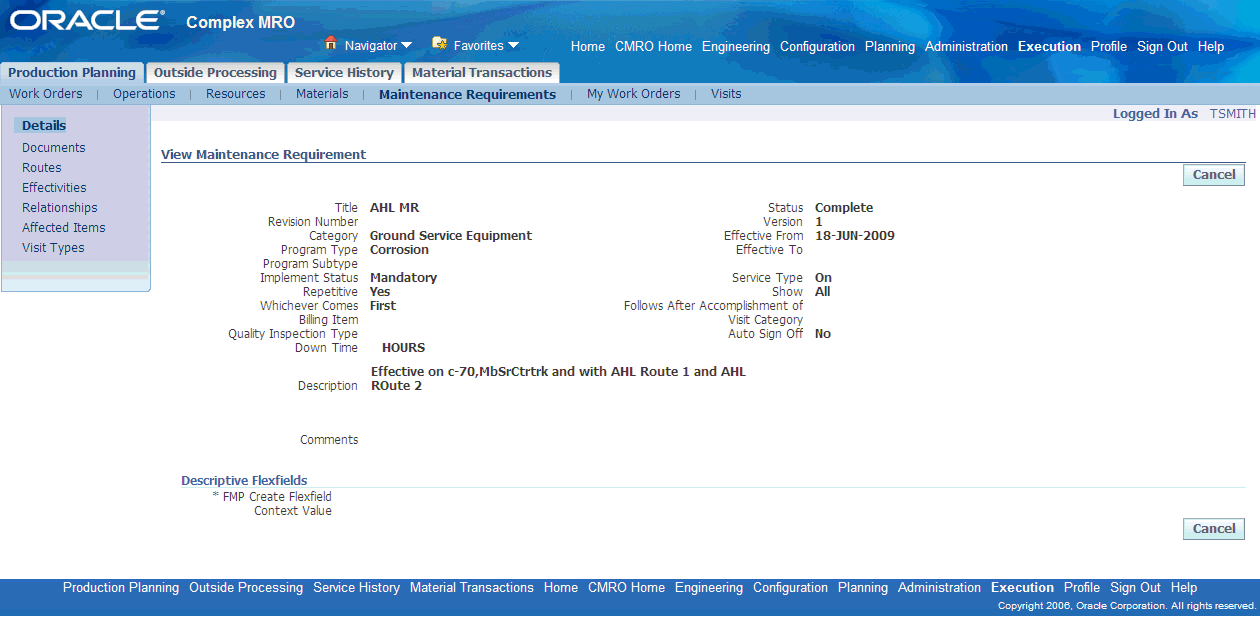Select Details in side menu
The height and width of the screenshot is (617, 1260).
[x=44, y=126]
